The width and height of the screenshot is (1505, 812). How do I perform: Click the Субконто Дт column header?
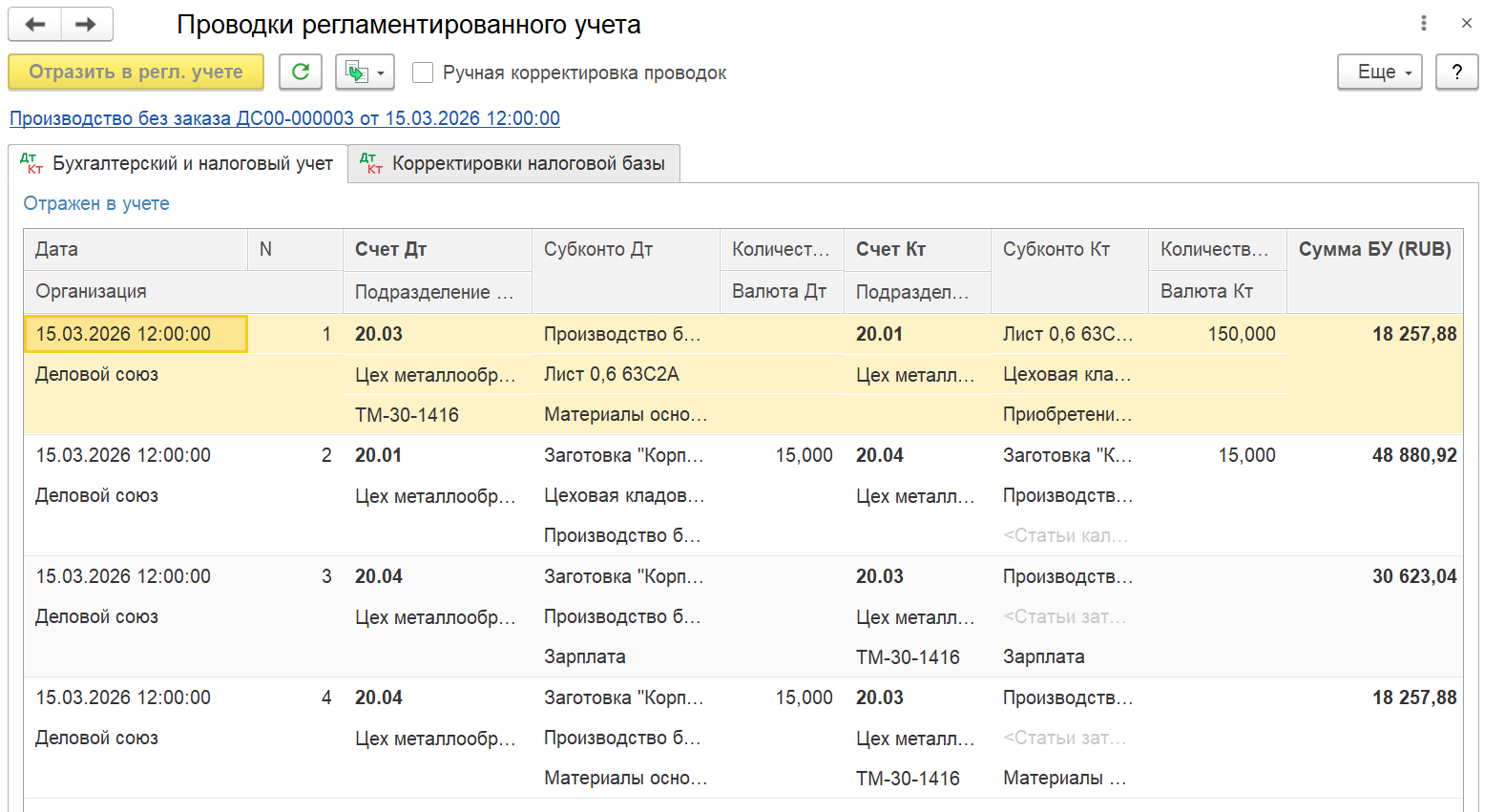click(626, 270)
